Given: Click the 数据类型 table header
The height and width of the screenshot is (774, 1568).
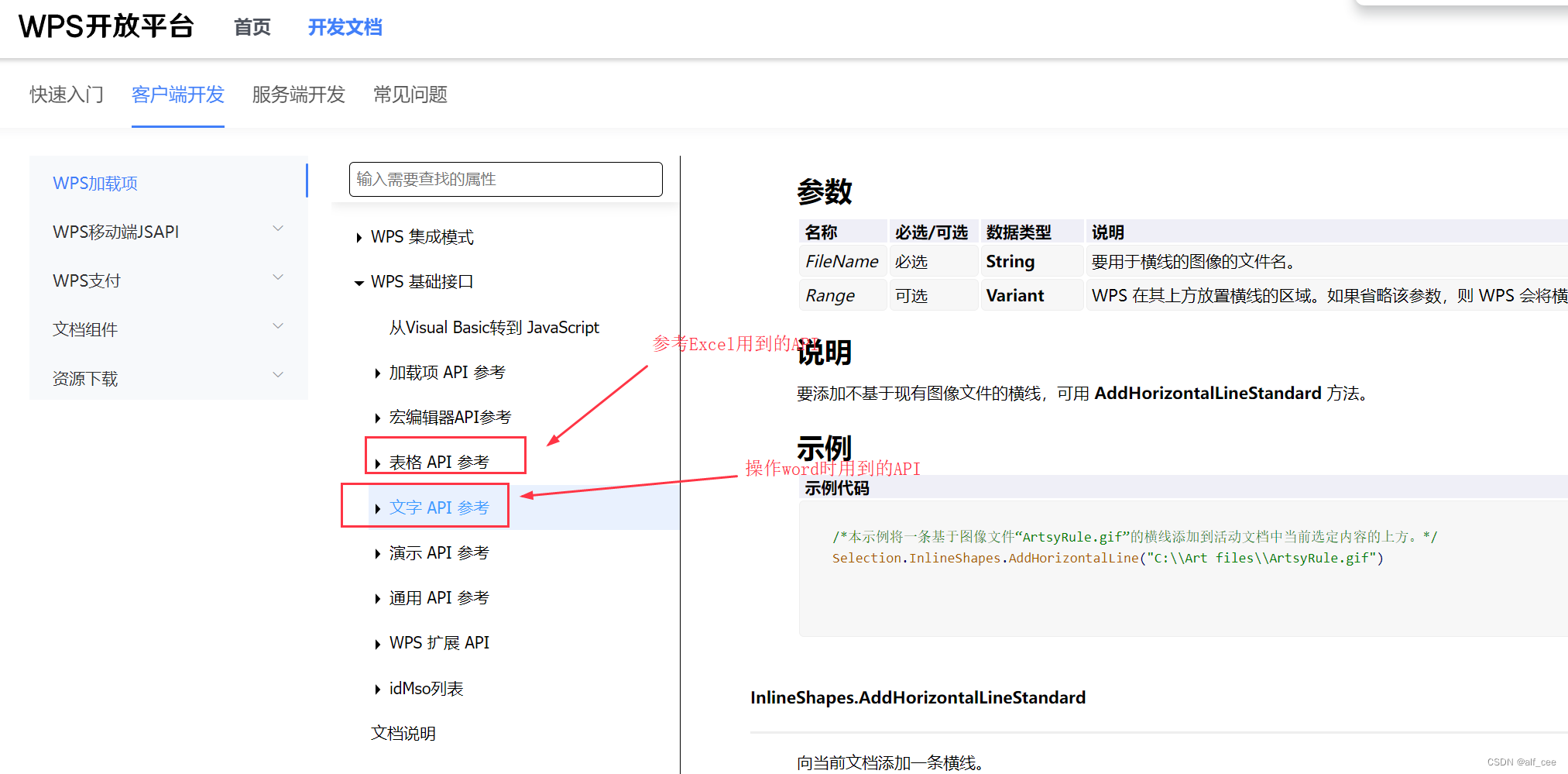Looking at the screenshot, I should [x=1032, y=232].
